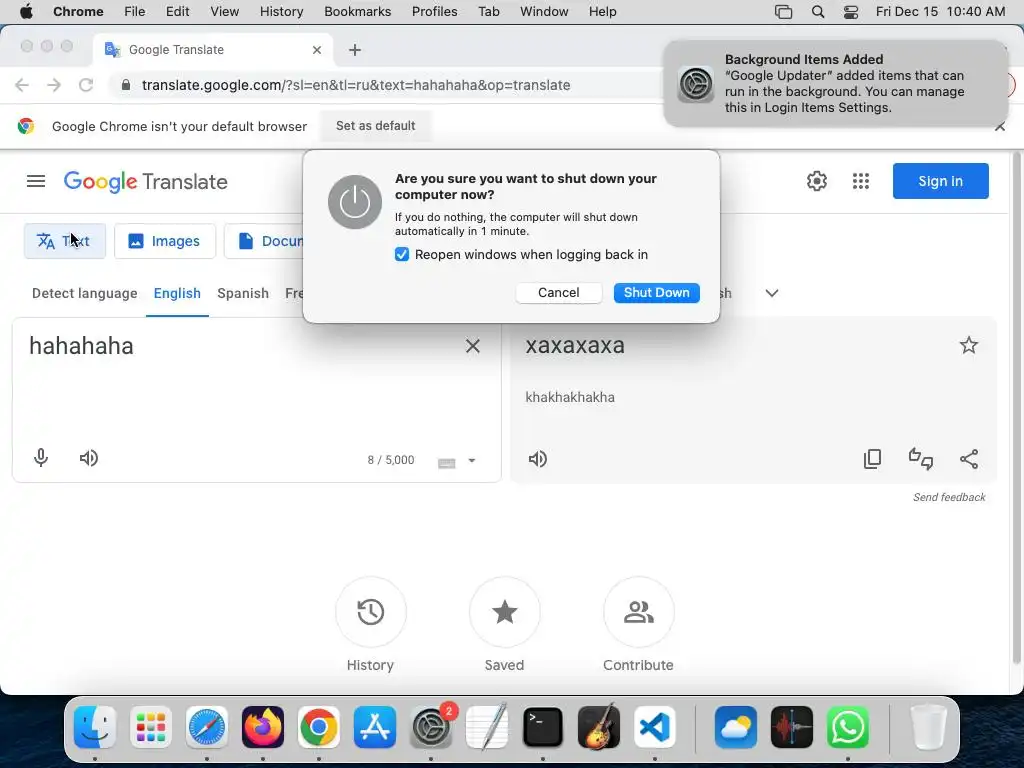1024x768 pixels.
Task: Open translation History
Action: pyautogui.click(x=370, y=612)
